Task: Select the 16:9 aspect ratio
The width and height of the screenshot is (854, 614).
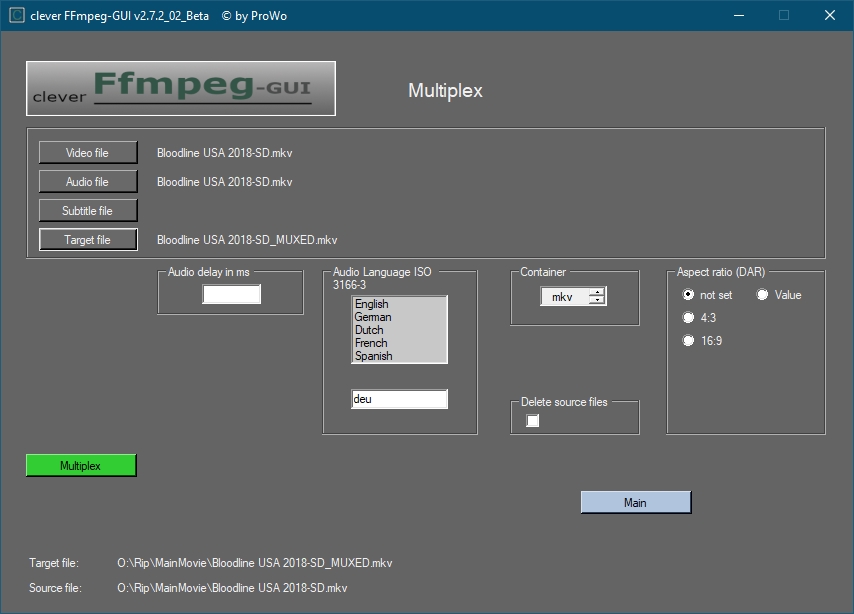Action: pos(703,341)
